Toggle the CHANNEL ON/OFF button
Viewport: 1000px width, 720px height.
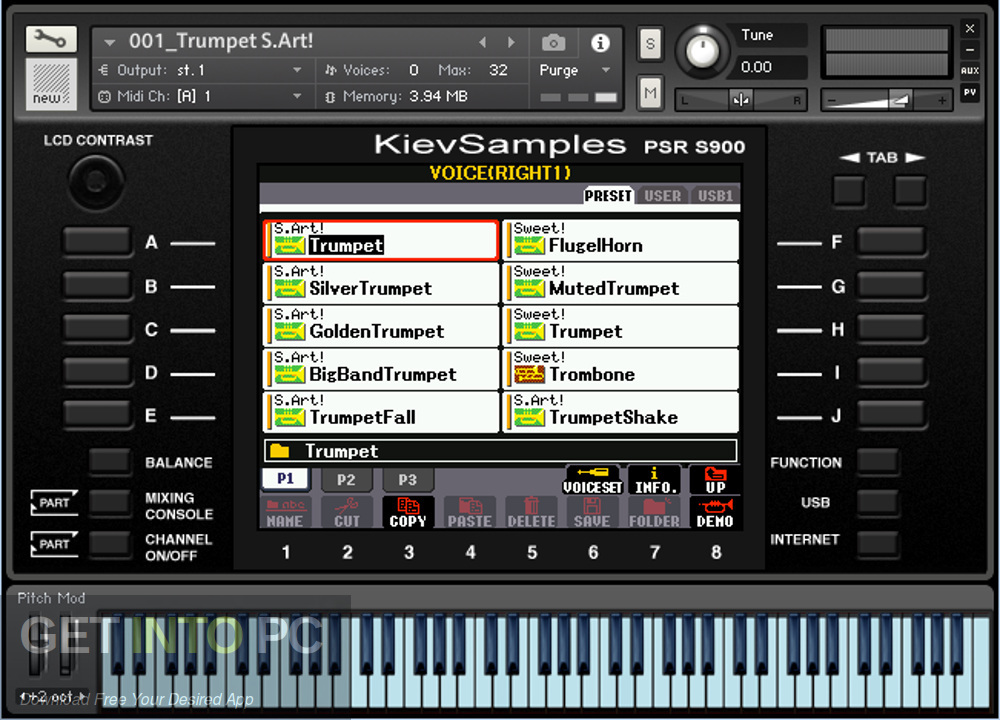[110, 544]
